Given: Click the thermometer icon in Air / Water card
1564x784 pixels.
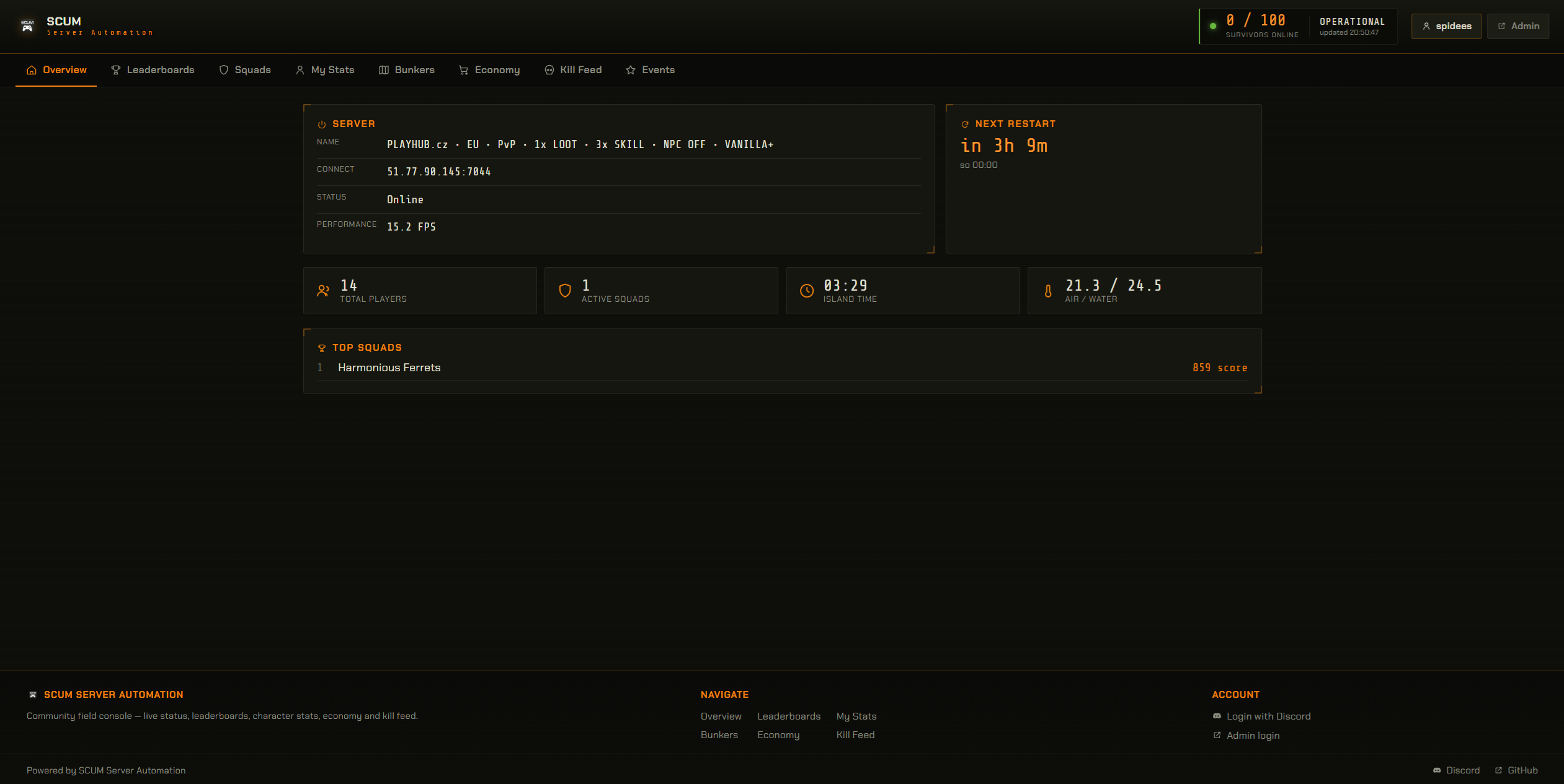Looking at the screenshot, I should point(1048,291).
